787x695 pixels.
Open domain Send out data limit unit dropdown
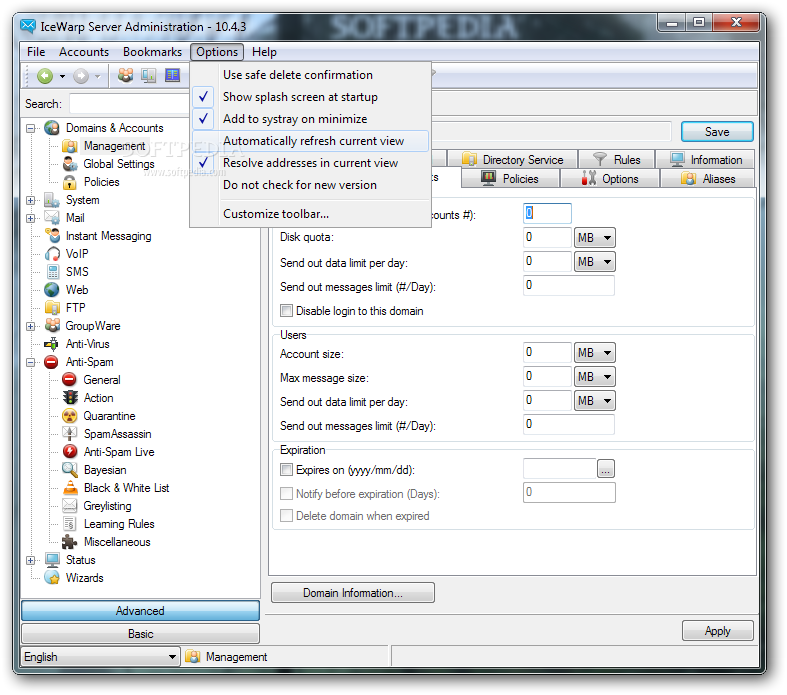tap(594, 262)
